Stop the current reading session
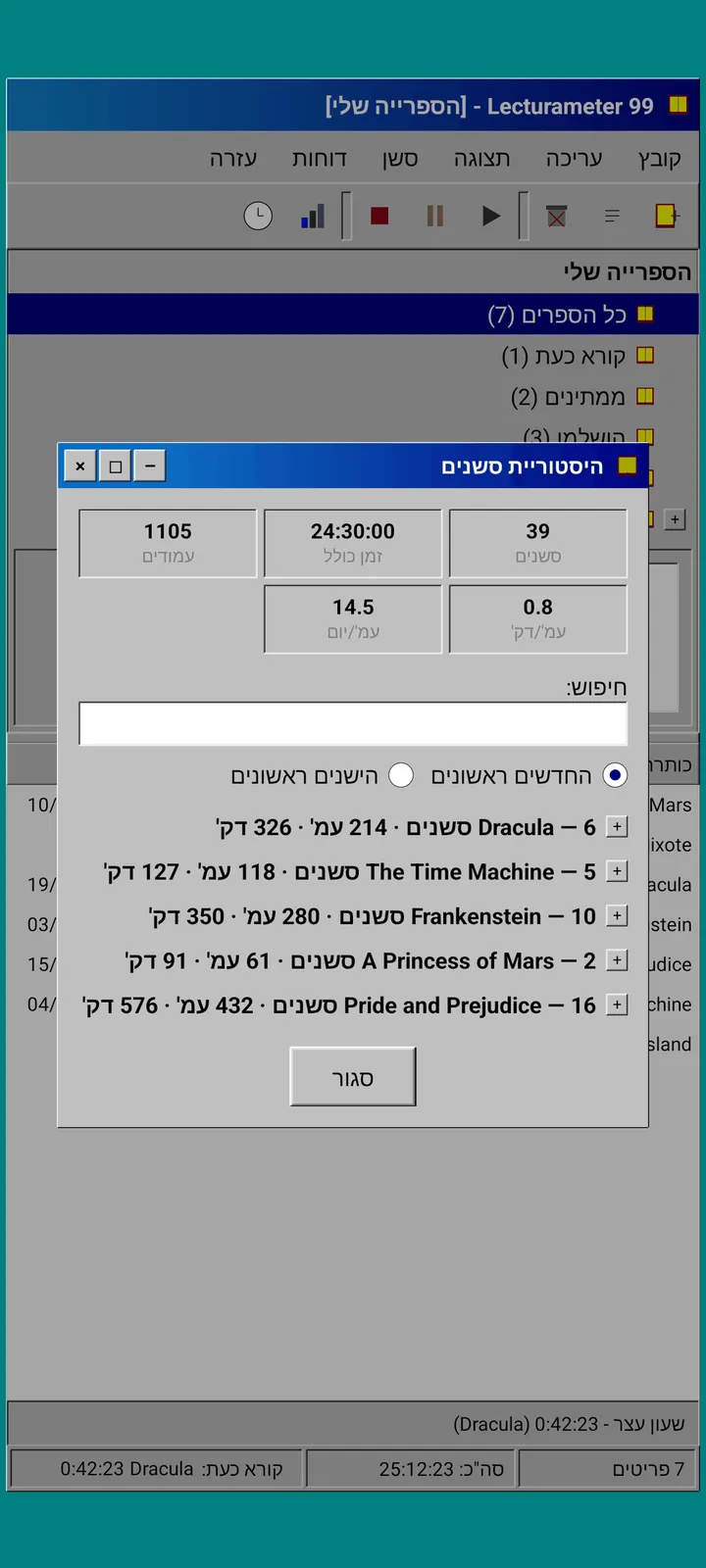This screenshot has height=1568, width=706. click(x=379, y=216)
